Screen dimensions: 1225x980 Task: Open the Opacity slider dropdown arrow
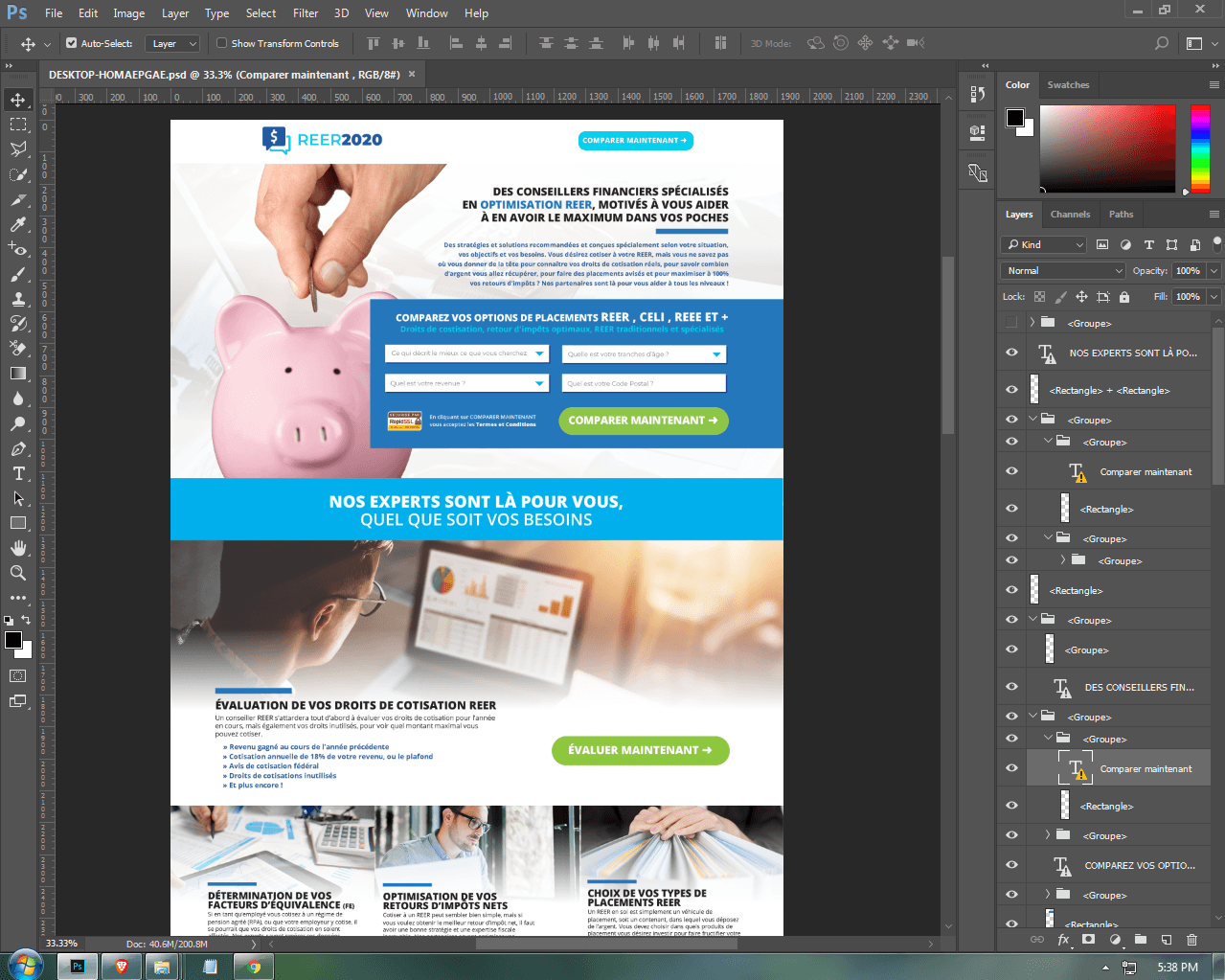tap(1214, 271)
